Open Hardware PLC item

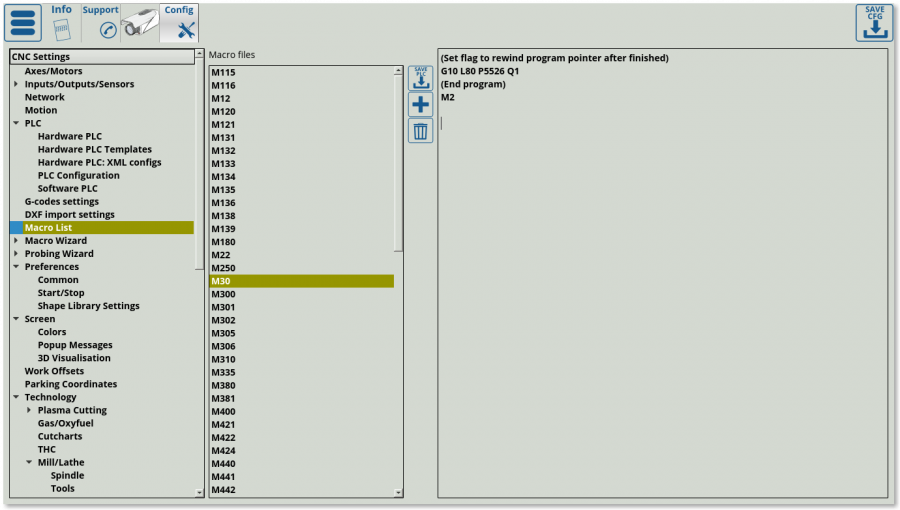click(x=69, y=136)
